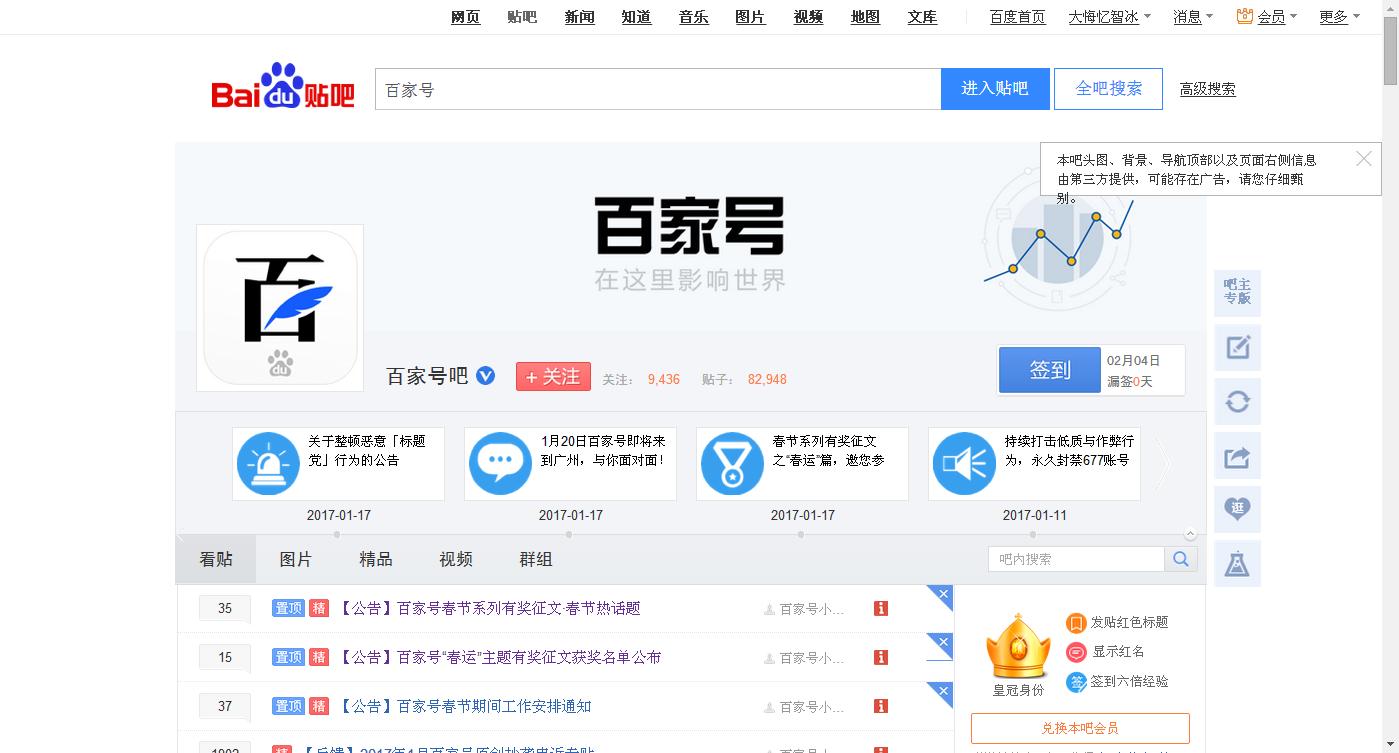Viewport: 1399px width, 753px height.
Task: Follow the bar with +关注 button
Action: [x=553, y=377]
